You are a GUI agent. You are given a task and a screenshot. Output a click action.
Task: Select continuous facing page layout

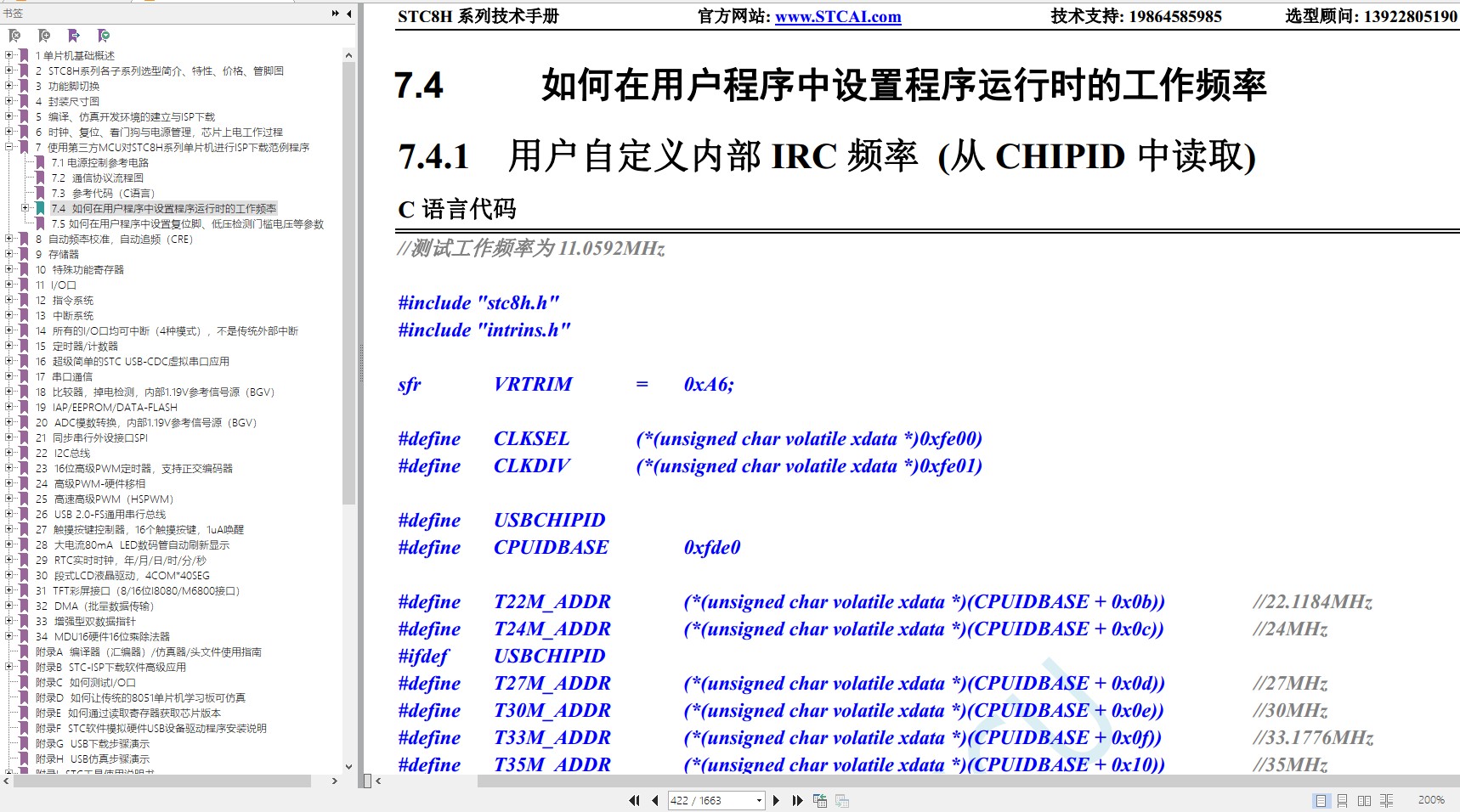coord(1387,800)
